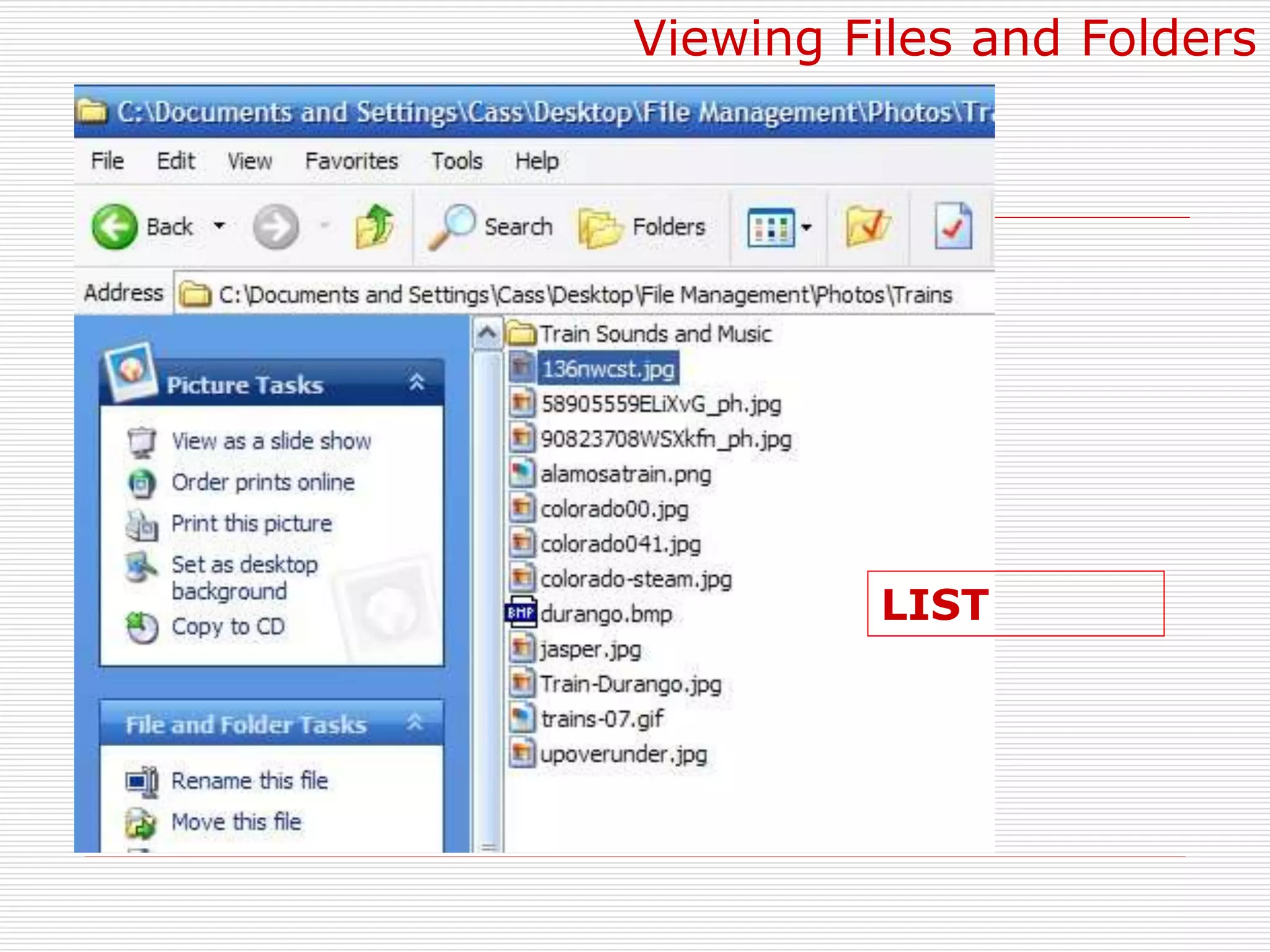Viewport: 1270px width, 952px height.
Task: Click Copy to CD link
Action: point(228,627)
